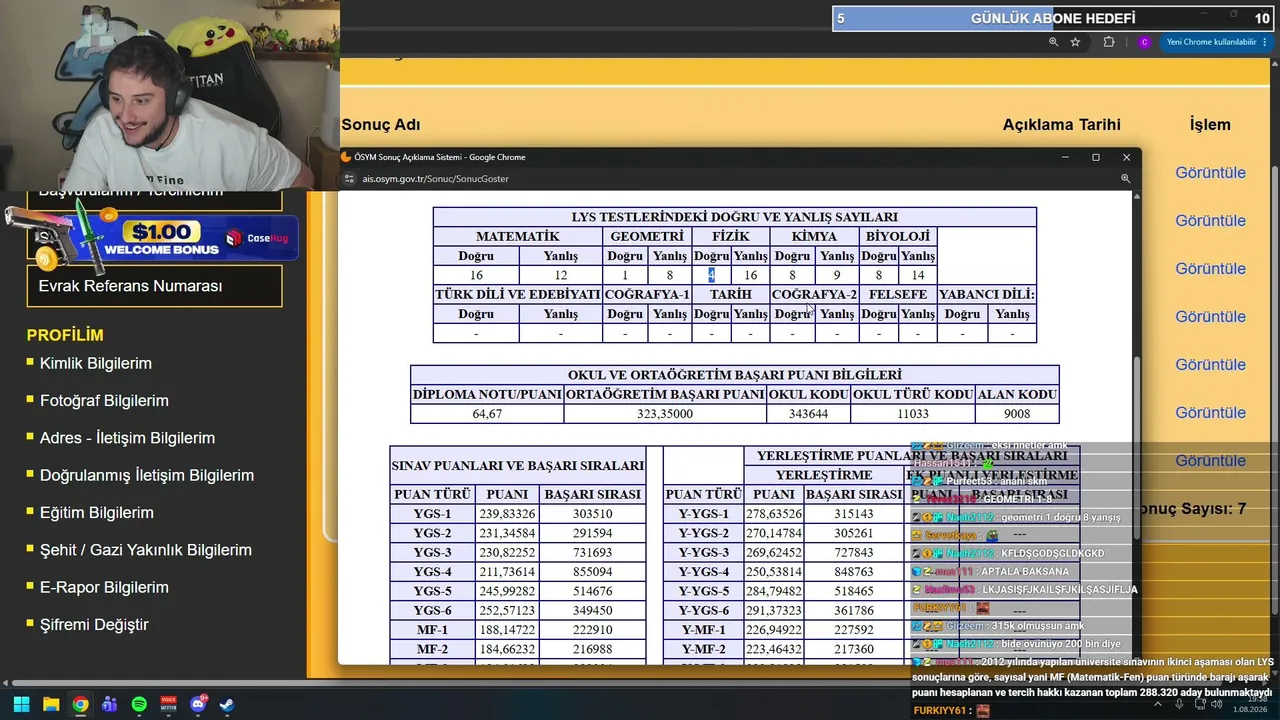The height and width of the screenshot is (720, 1280).
Task: Click the Açıklama Tarihi column header
Action: 1062,125
